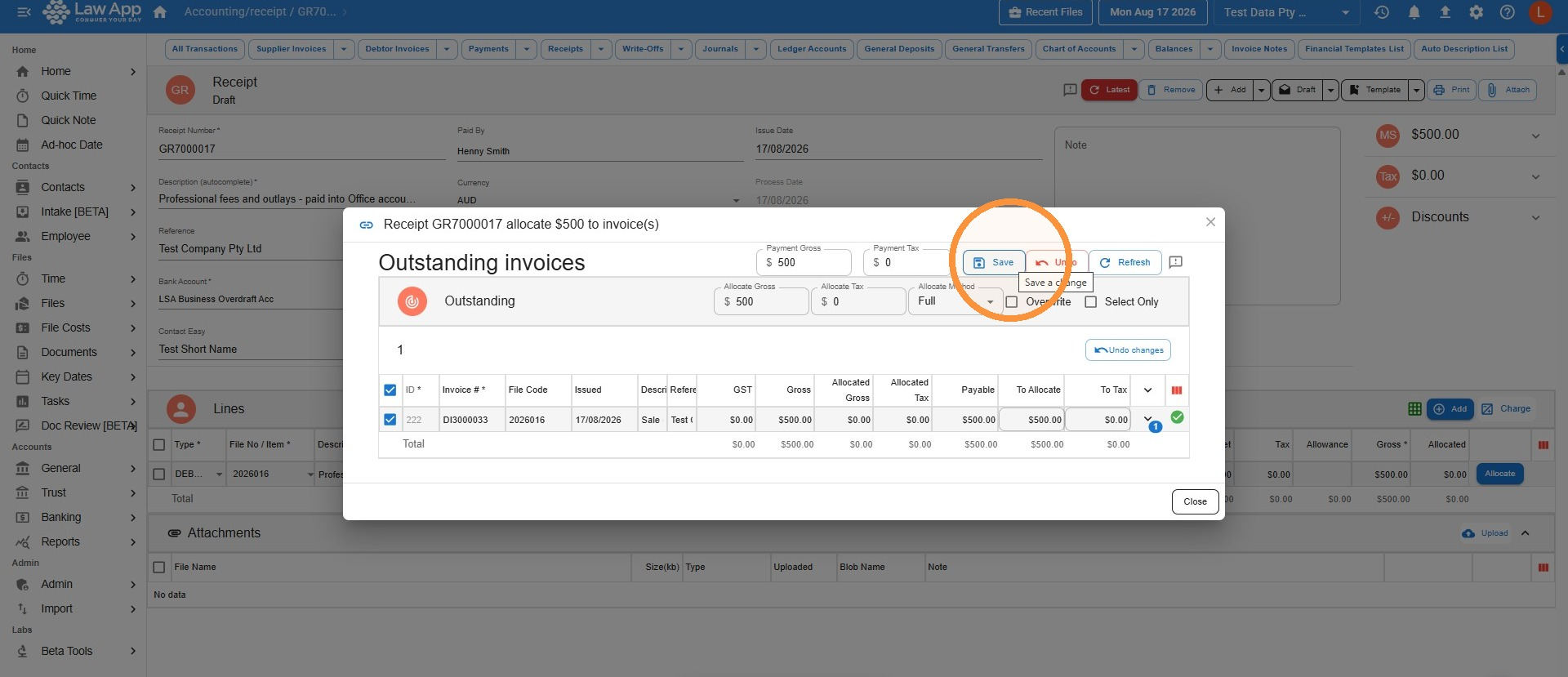This screenshot has height=677, width=1568.
Task: Open the Payments tab
Action: click(x=488, y=49)
